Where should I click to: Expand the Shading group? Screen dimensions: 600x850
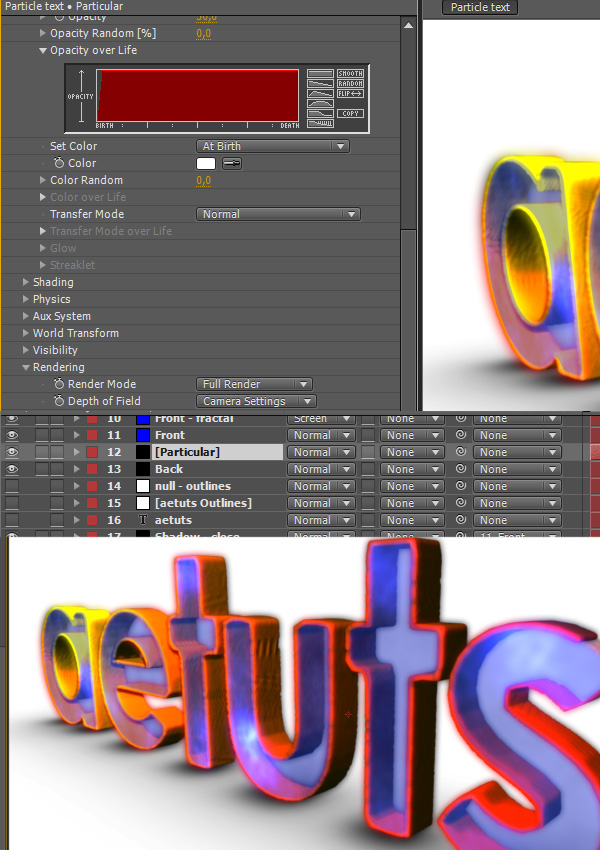coord(25,282)
